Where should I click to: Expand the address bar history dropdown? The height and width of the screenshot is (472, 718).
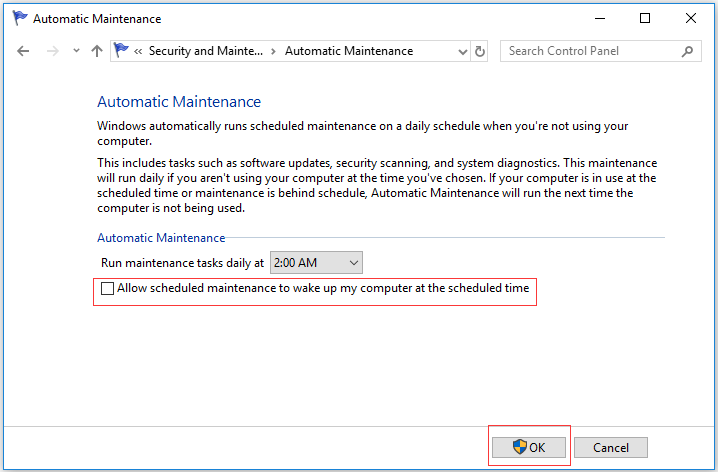coord(462,51)
